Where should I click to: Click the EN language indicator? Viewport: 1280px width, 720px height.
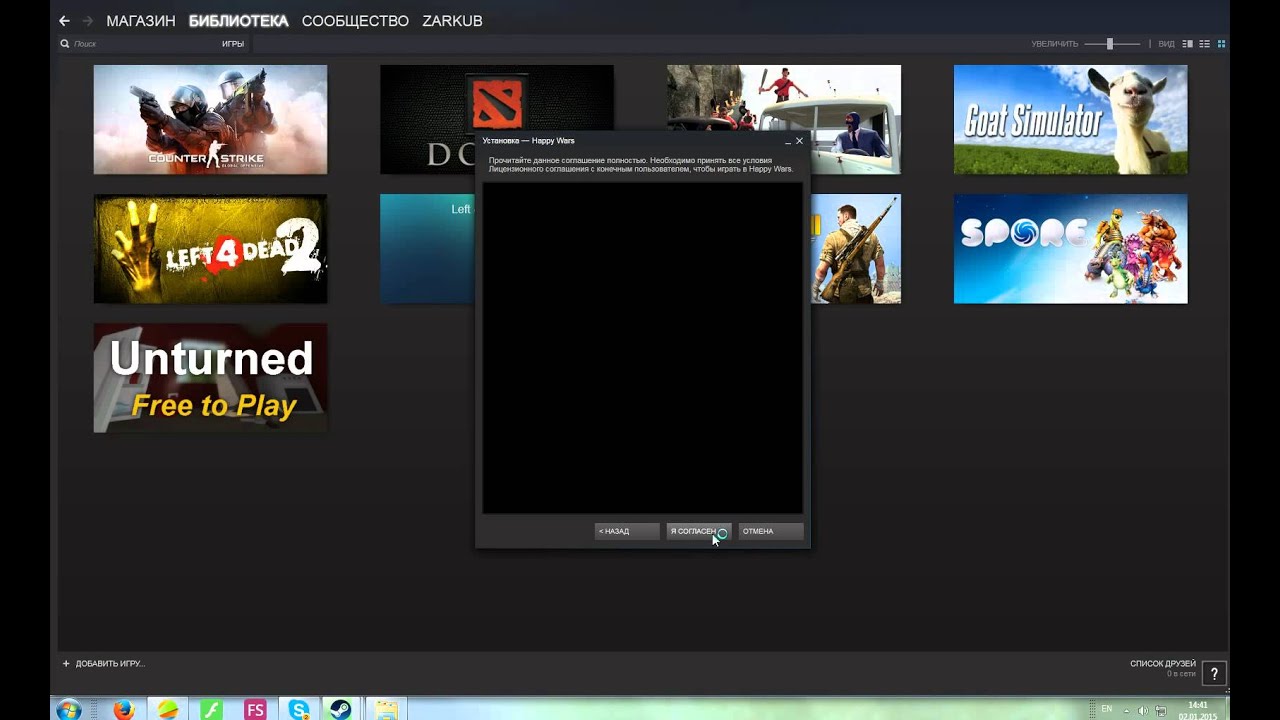[1106, 709]
